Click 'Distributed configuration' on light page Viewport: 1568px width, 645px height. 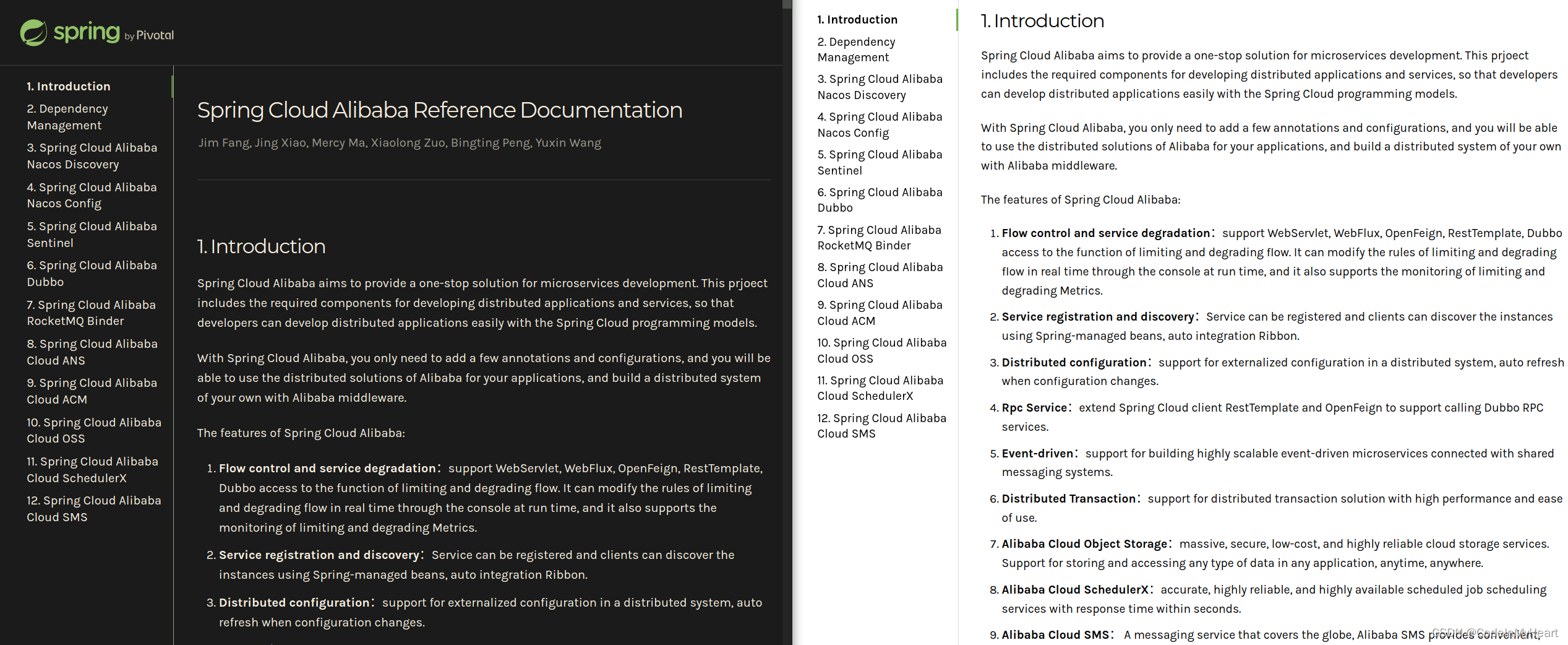pos(1074,363)
